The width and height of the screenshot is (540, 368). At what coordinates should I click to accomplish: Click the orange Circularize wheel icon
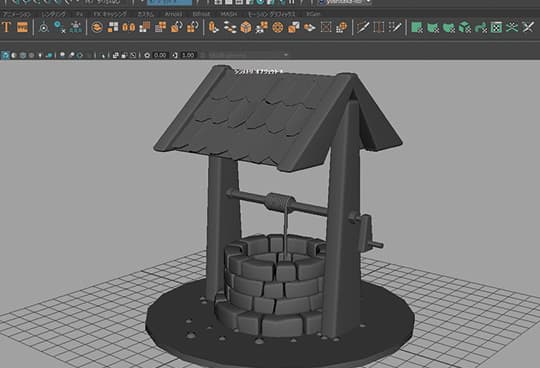pyautogui.click(x=278, y=27)
